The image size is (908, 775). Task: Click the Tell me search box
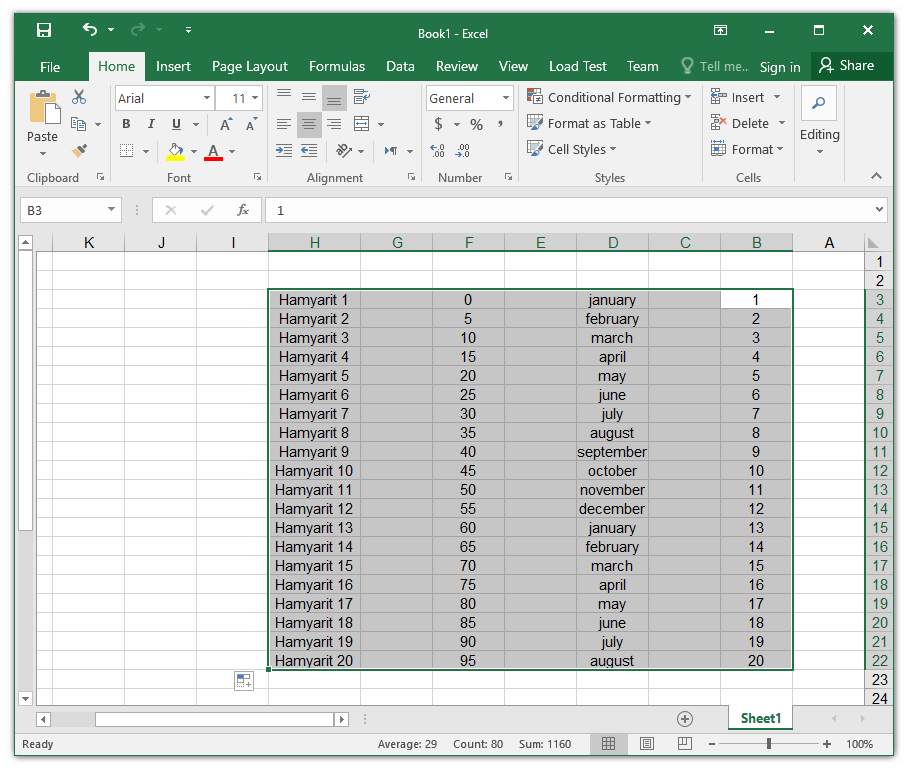coord(716,67)
